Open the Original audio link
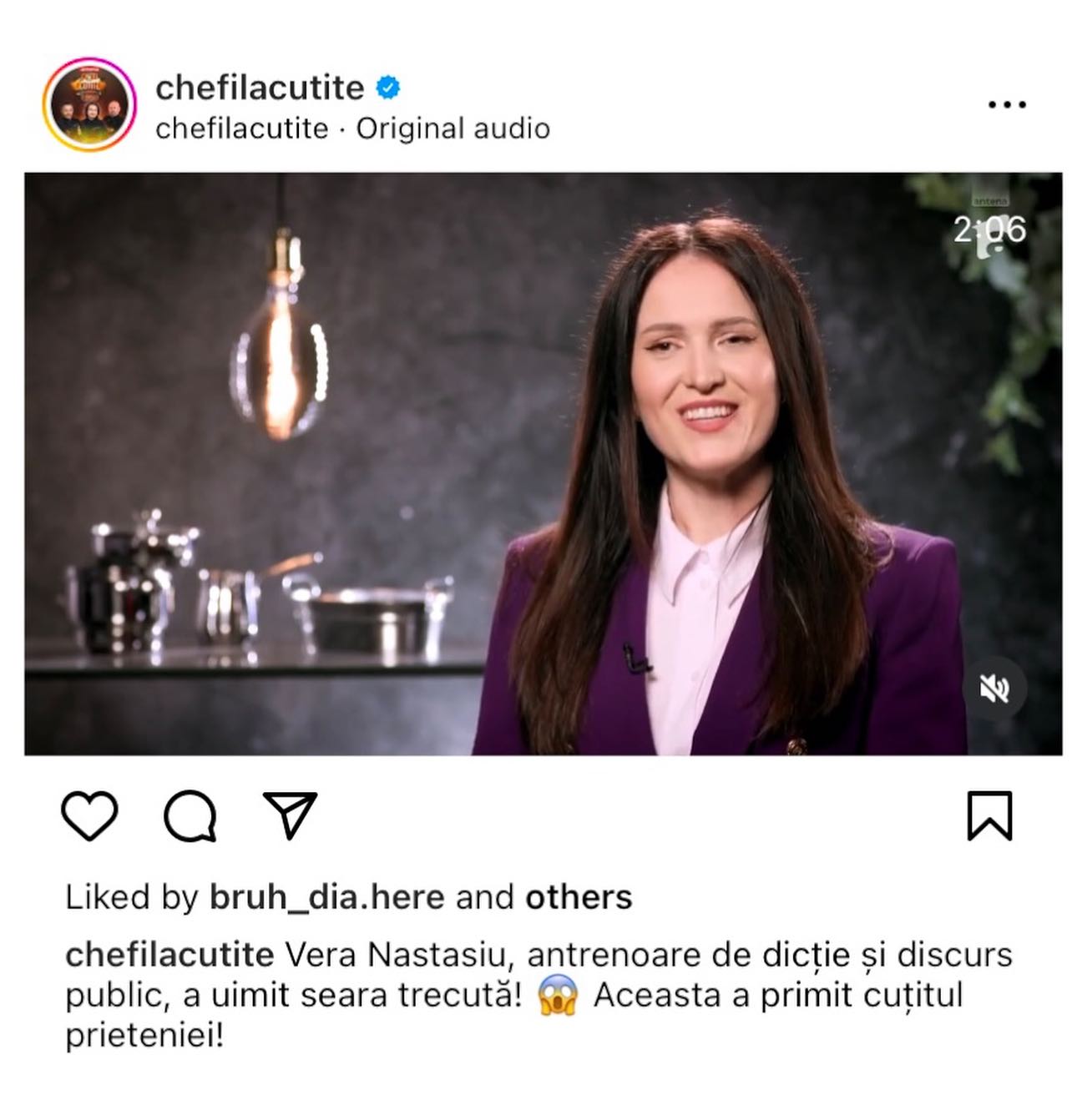This screenshot has width=1077, height=1120. (x=453, y=129)
